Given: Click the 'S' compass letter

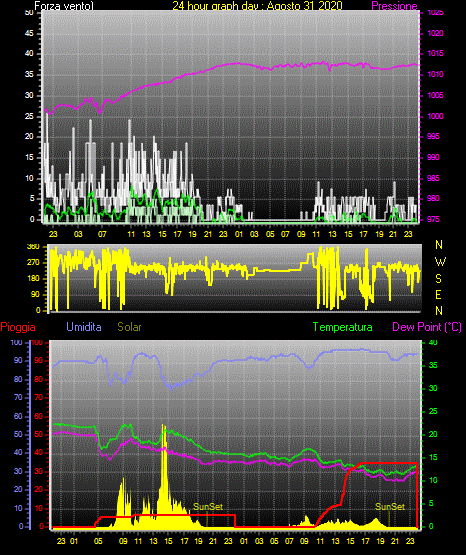Looking at the screenshot, I should 438,279.
